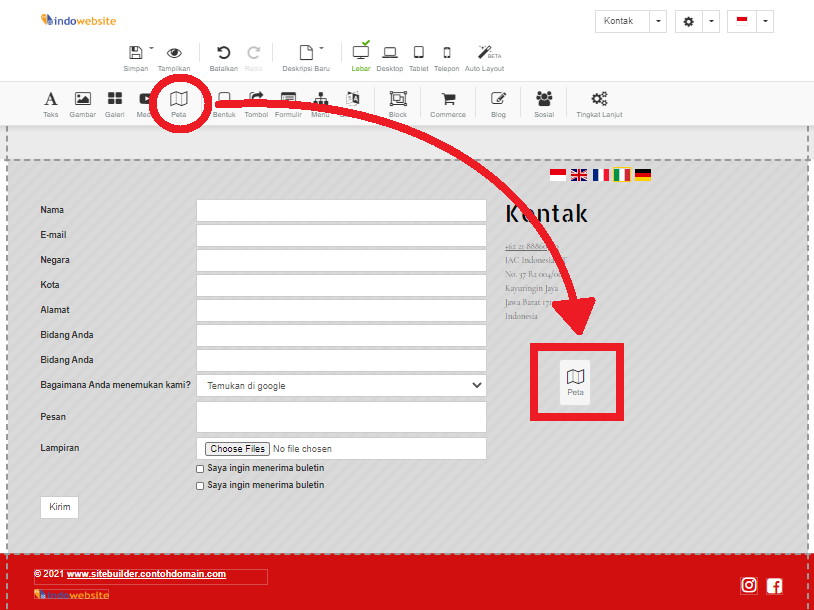Open the Sosial widgets tool

[544, 102]
